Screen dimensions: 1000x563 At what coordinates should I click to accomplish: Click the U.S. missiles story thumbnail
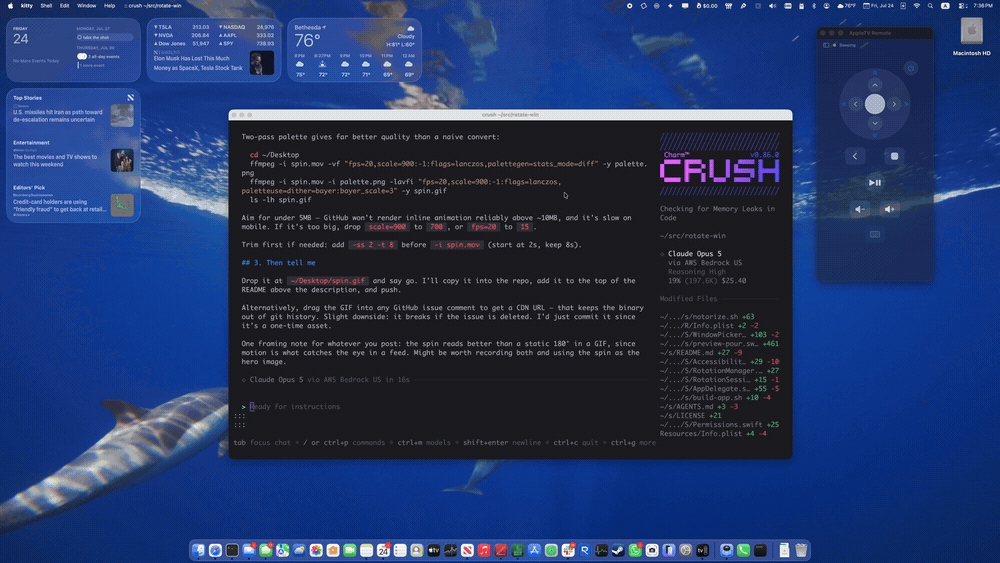122,115
